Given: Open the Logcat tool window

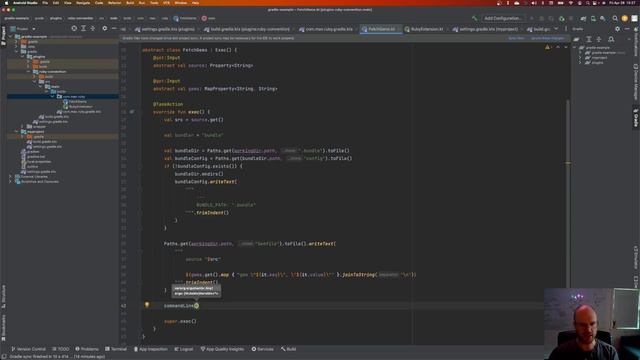Looking at the screenshot, I should point(184,349).
